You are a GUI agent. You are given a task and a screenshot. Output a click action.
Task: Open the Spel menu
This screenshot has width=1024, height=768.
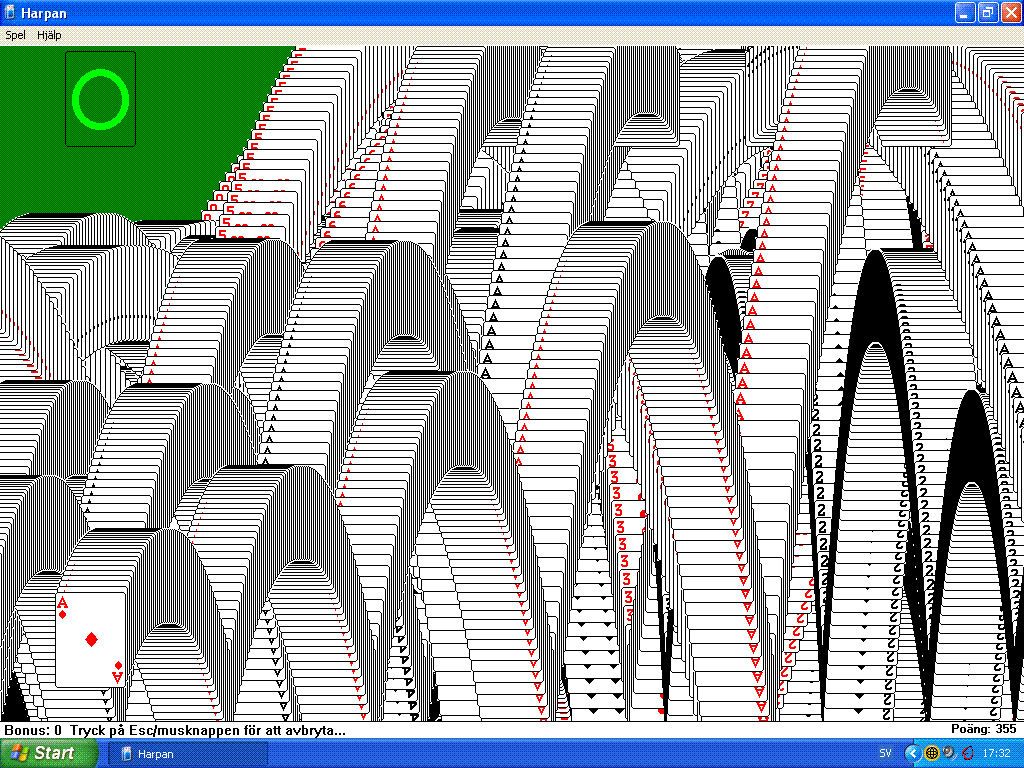[x=15, y=35]
